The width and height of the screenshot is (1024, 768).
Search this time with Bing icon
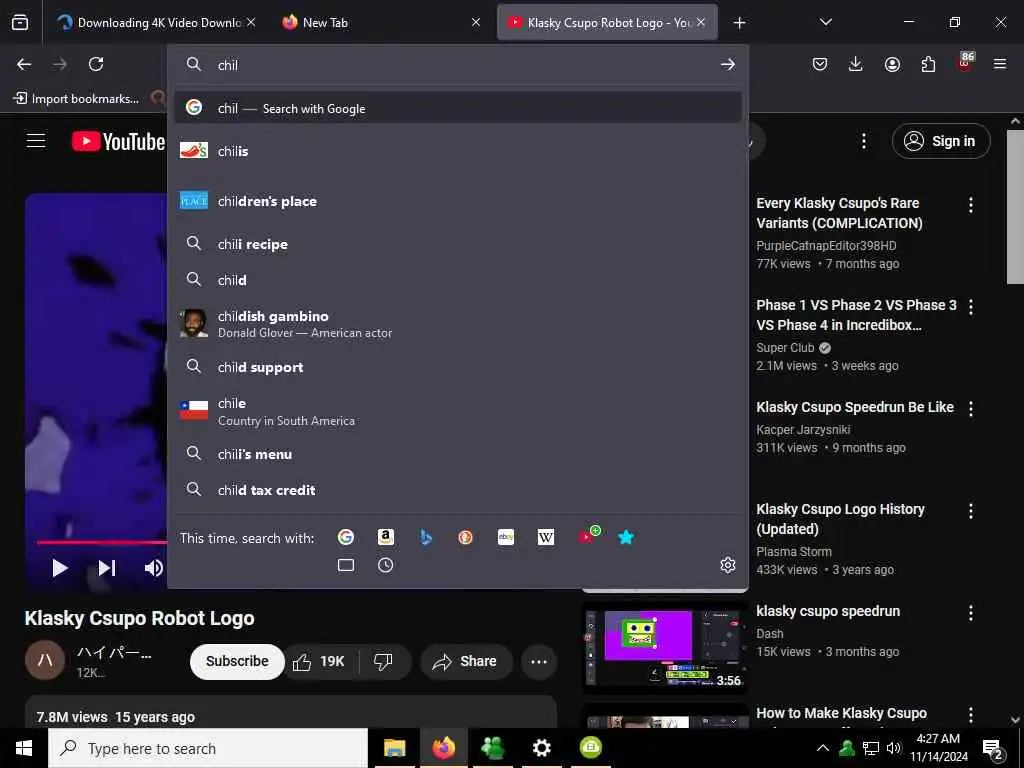(x=426, y=537)
